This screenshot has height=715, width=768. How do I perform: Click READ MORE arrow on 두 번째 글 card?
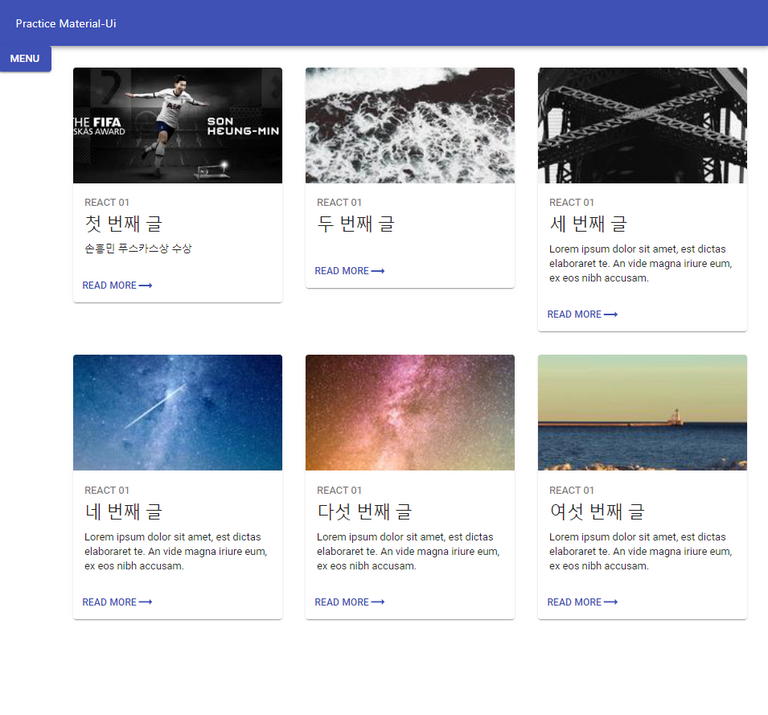click(x=350, y=271)
